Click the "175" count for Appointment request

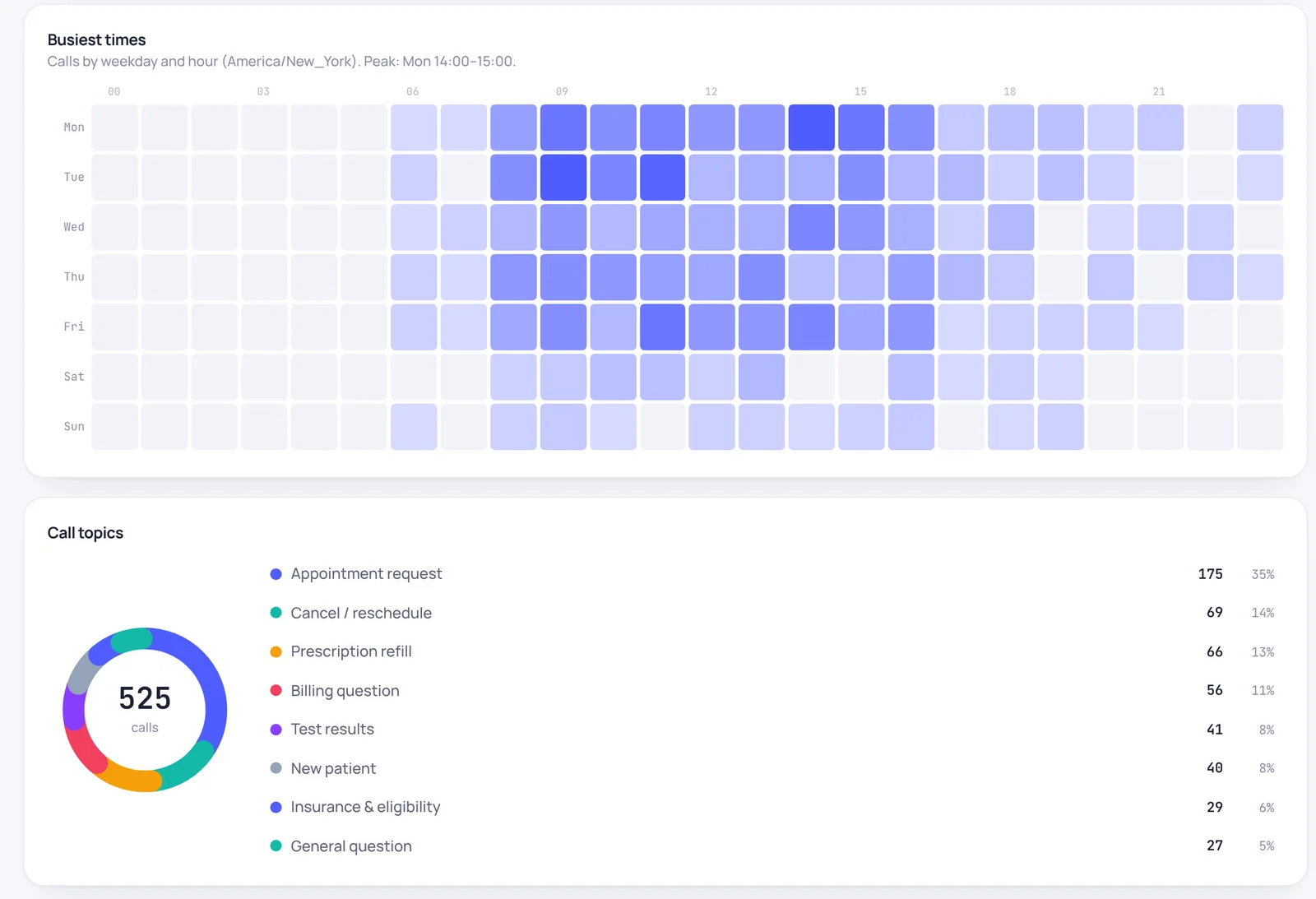tap(1210, 574)
